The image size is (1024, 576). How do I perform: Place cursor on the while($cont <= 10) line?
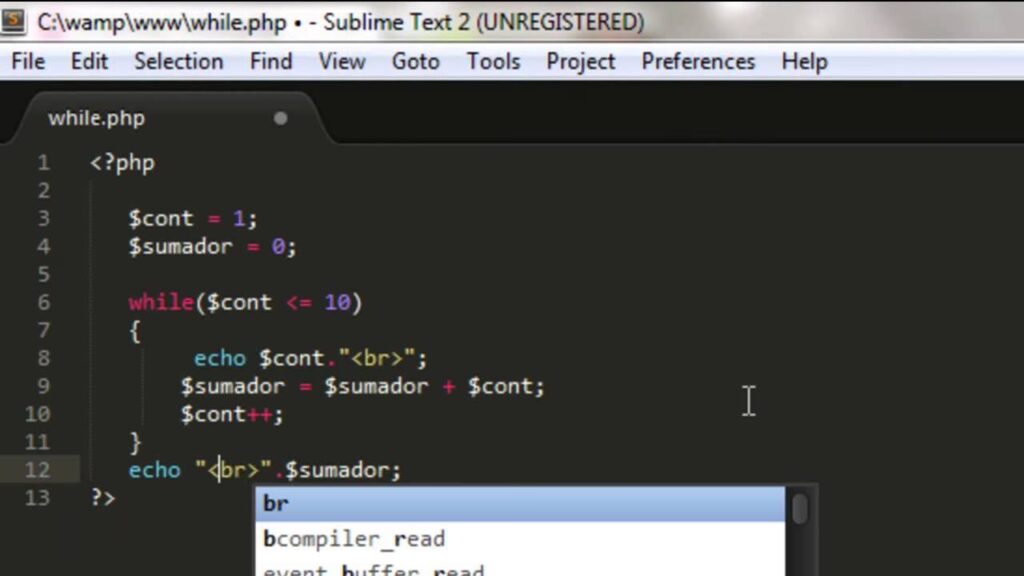245,302
